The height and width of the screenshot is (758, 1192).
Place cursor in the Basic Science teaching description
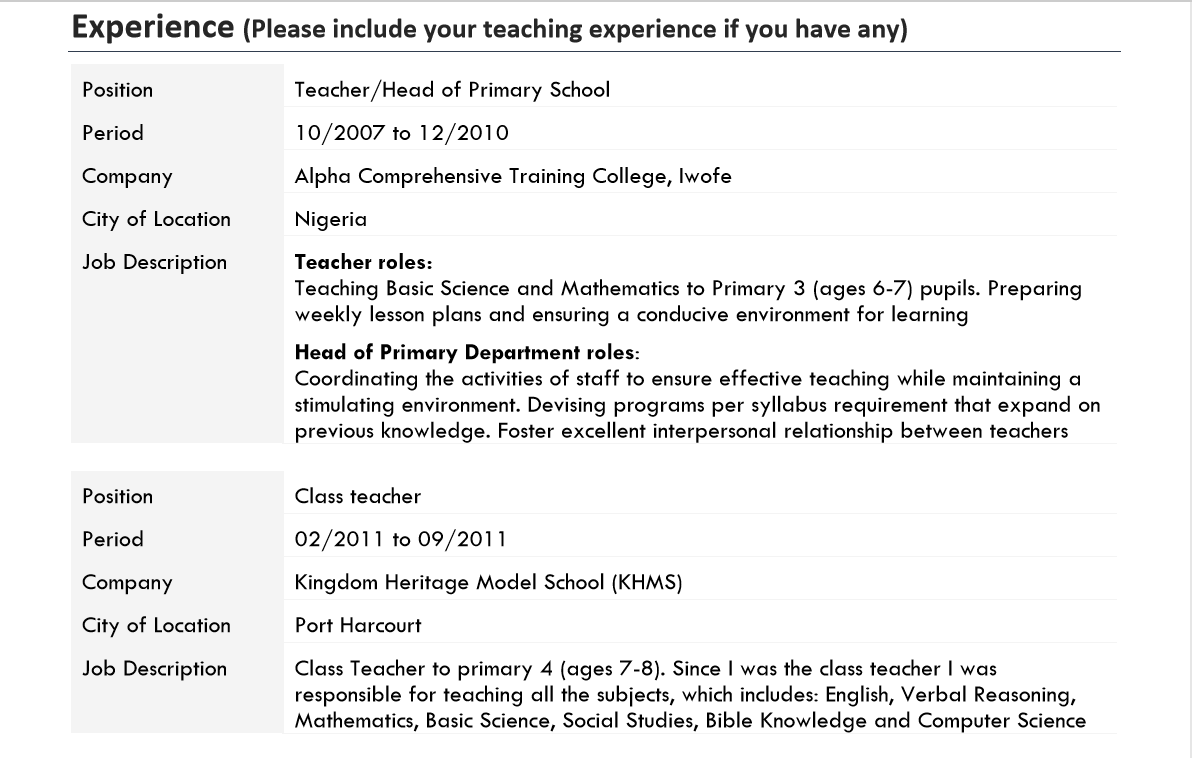coord(688,301)
